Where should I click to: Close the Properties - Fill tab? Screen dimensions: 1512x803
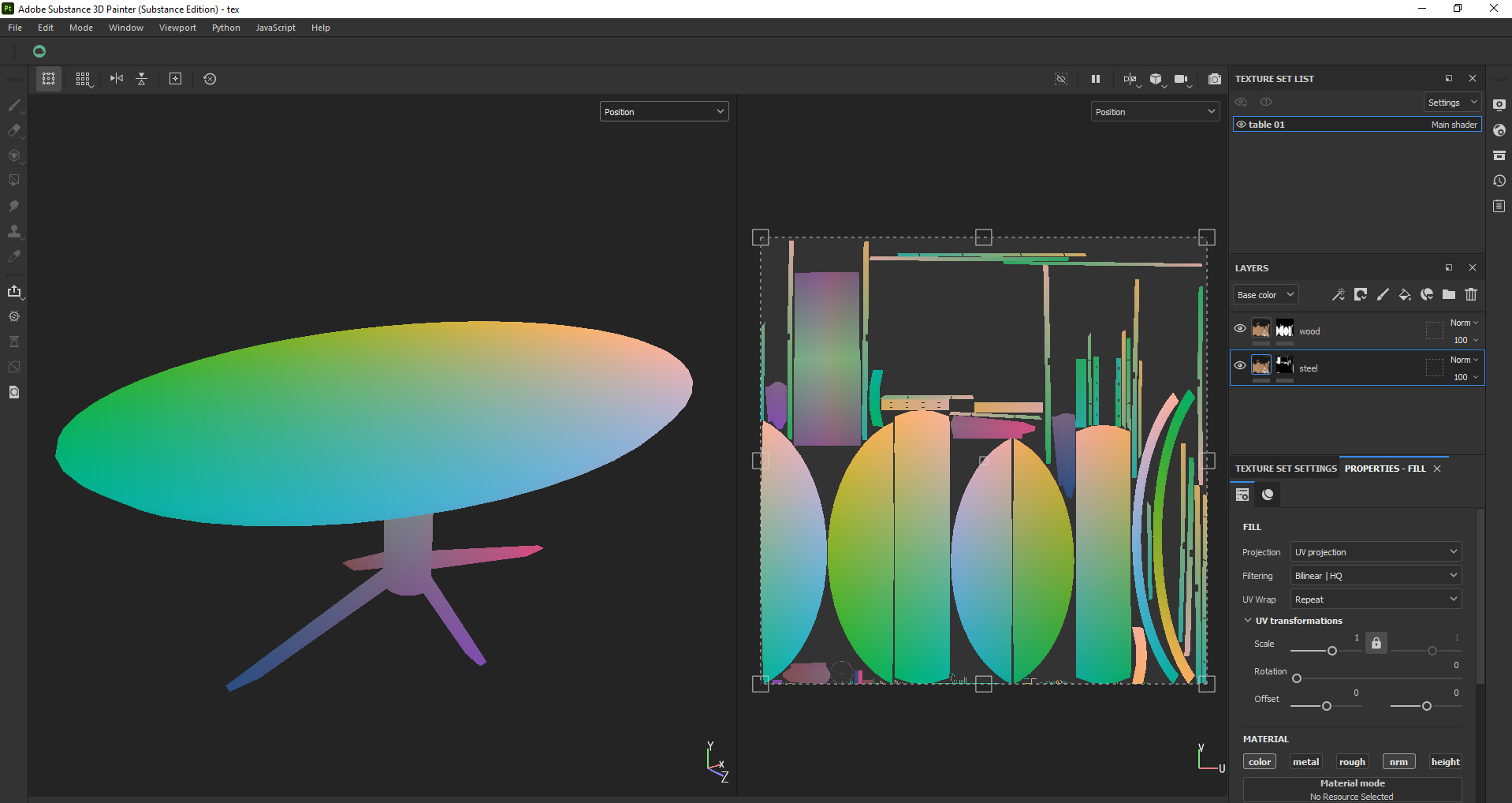click(x=1437, y=469)
